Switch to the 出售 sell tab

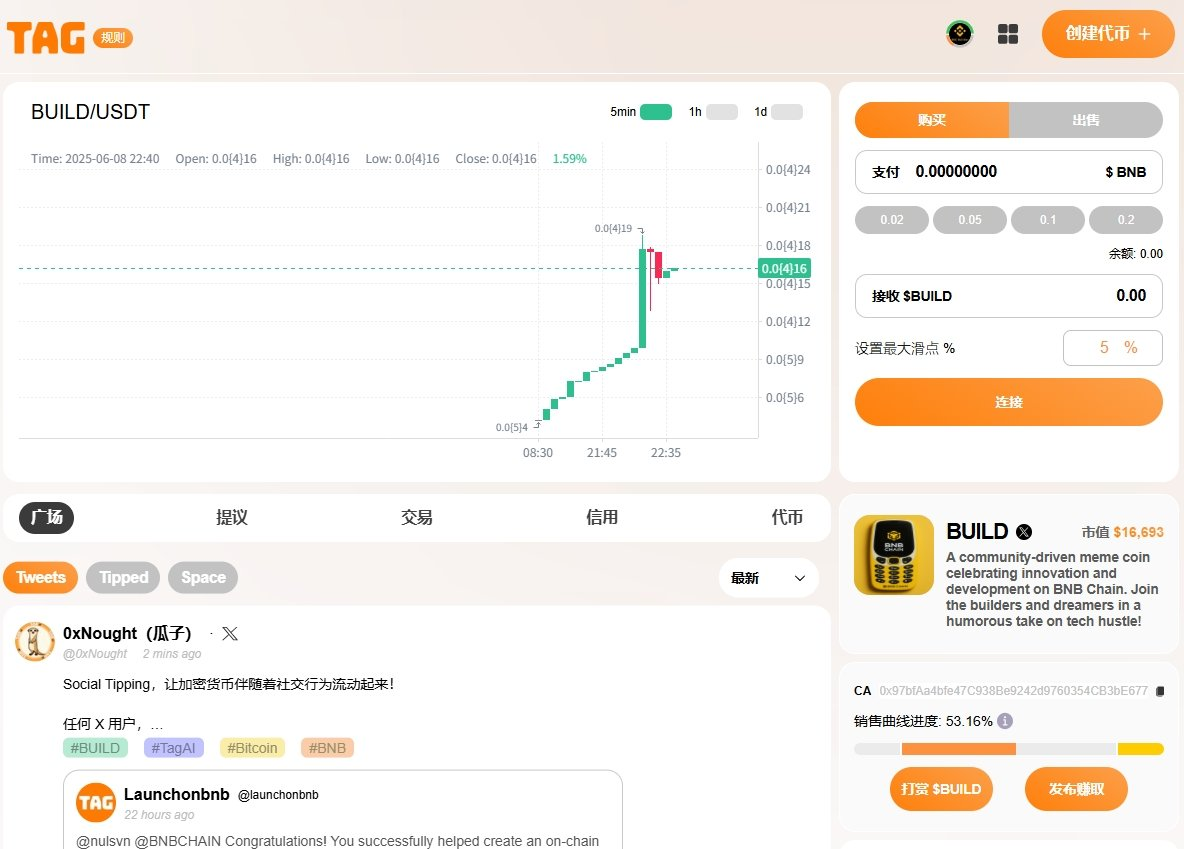click(x=1086, y=120)
